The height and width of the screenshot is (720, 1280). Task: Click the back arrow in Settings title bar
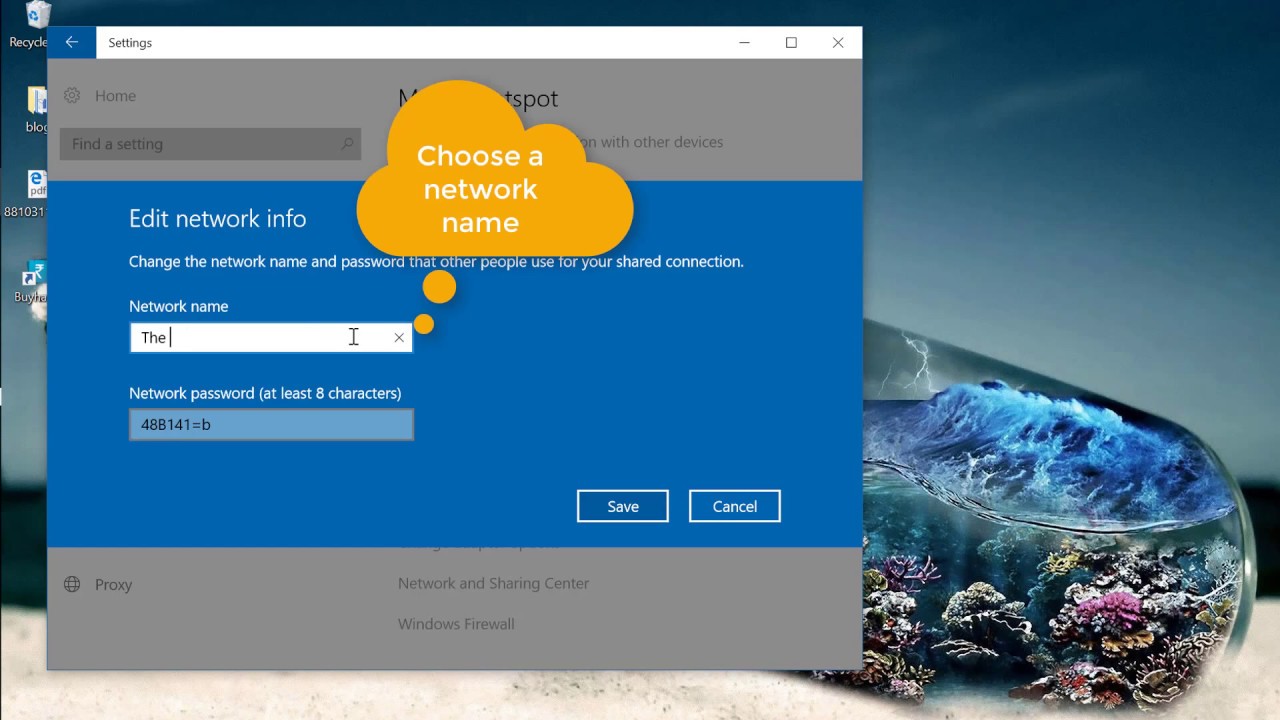(x=71, y=42)
